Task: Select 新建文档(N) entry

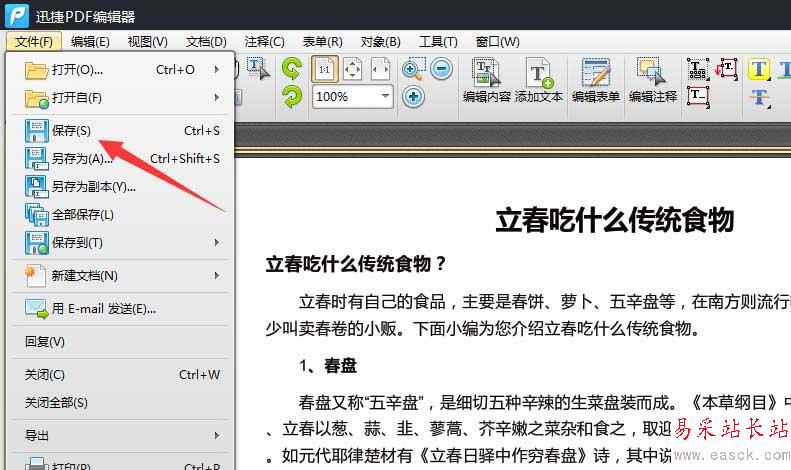Action: pos(120,275)
